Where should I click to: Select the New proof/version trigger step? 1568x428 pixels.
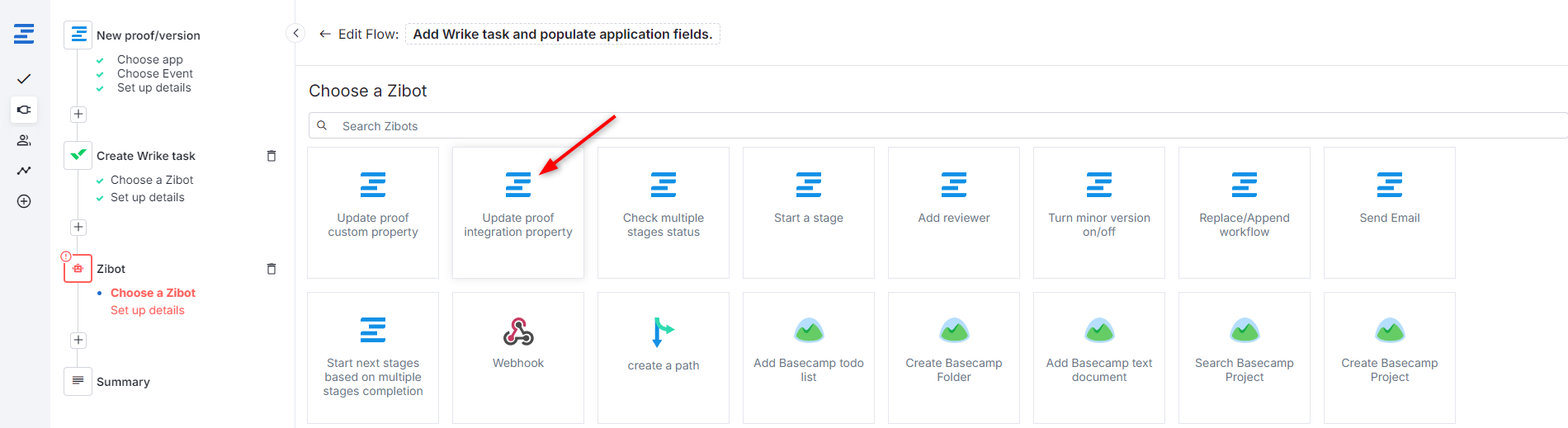[x=148, y=35]
